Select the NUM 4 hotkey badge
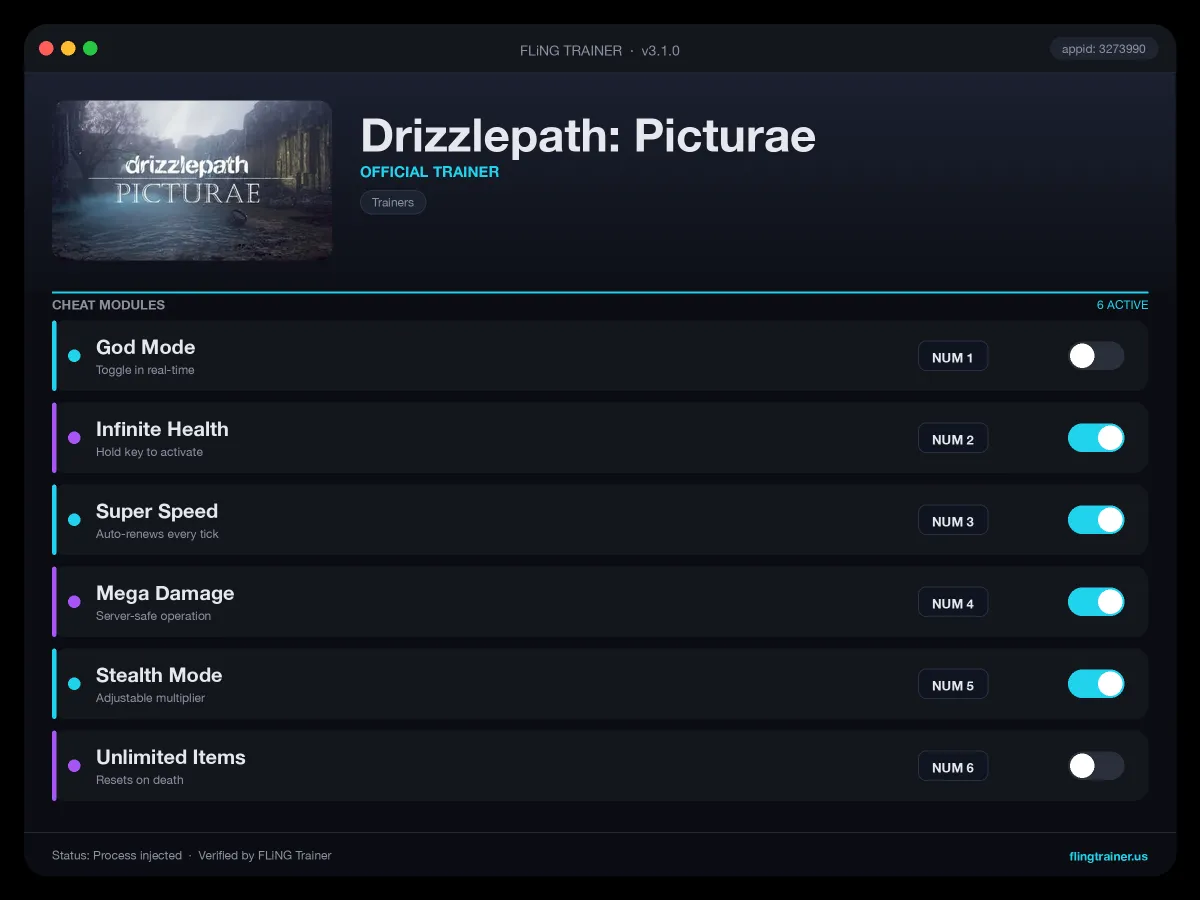Viewport: 1200px width, 900px height. coord(953,603)
